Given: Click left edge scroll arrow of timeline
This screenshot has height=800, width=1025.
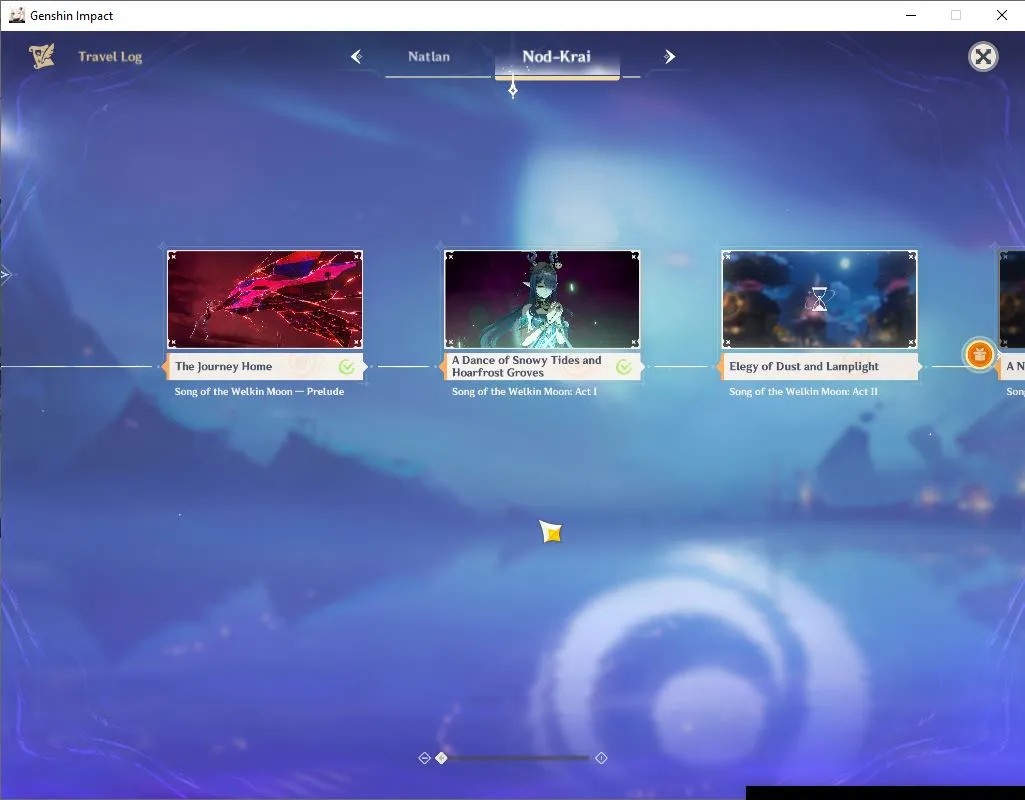Looking at the screenshot, I should (x=6, y=275).
